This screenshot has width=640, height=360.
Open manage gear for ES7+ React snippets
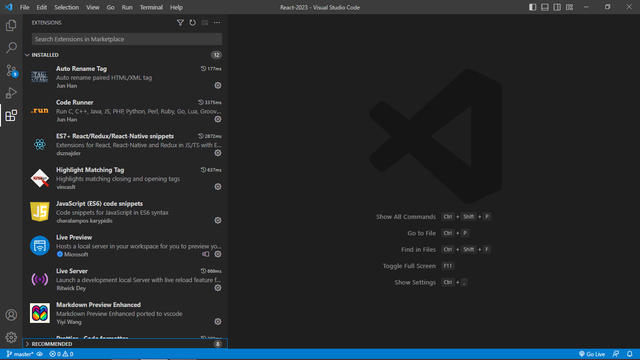pyautogui.click(x=218, y=153)
